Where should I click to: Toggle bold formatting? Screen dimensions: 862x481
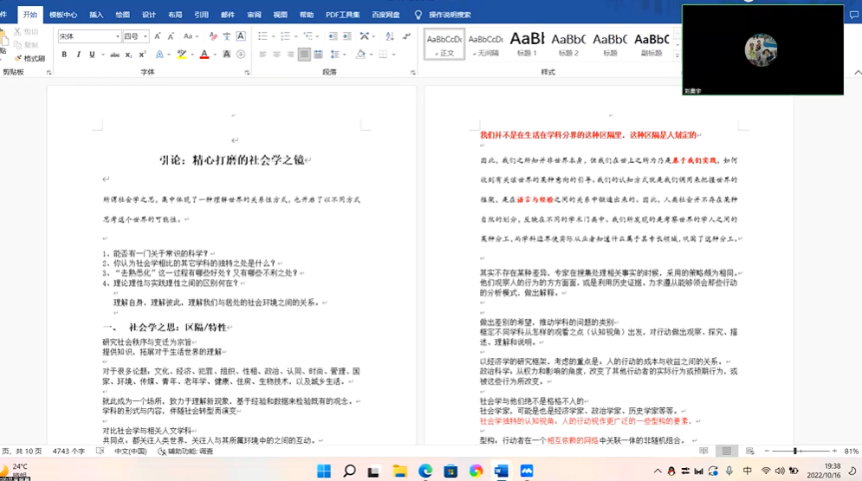[64, 54]
